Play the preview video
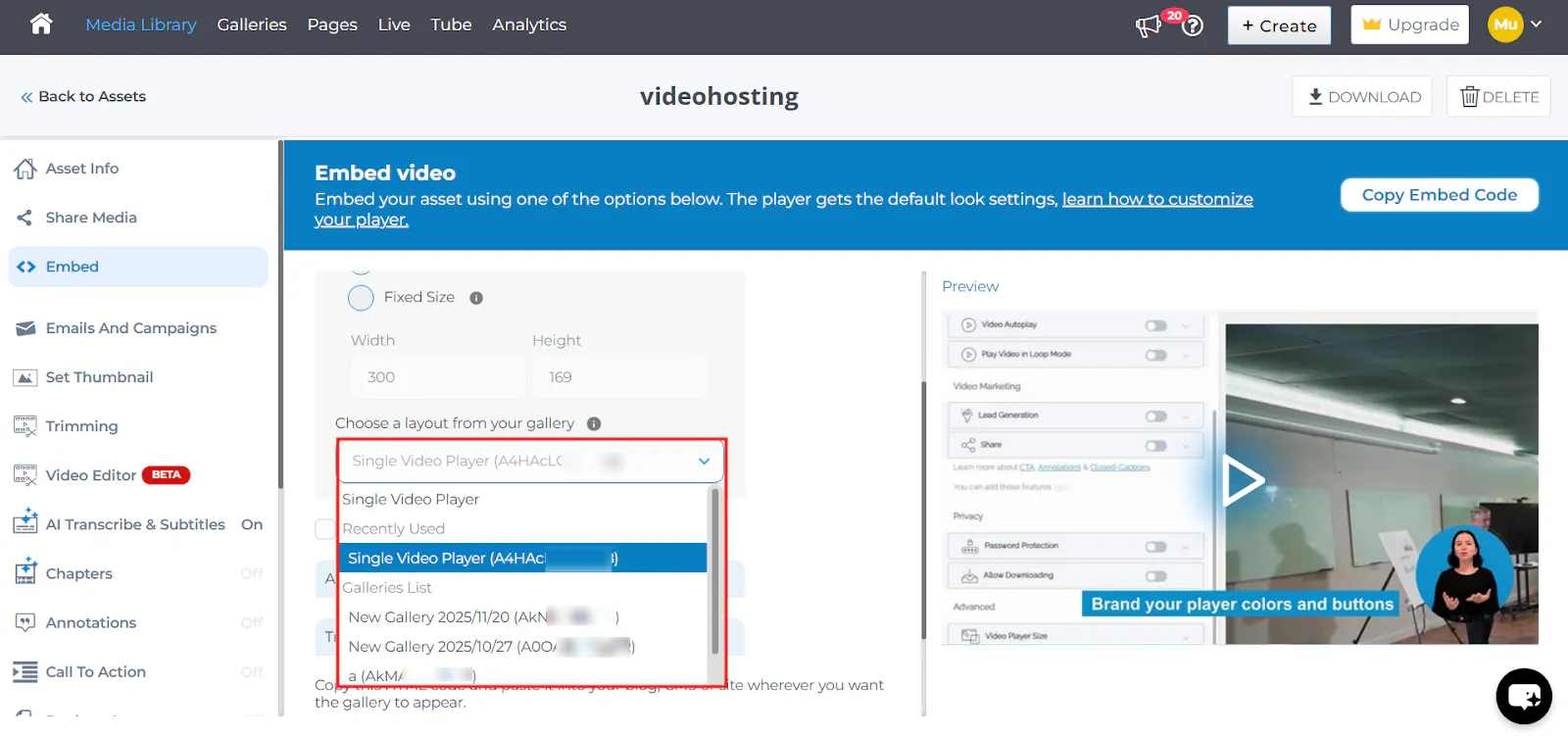Image resolution: width=1568 pixels, height=736 pixels. pyautogui.click(x=1243, y=480)
